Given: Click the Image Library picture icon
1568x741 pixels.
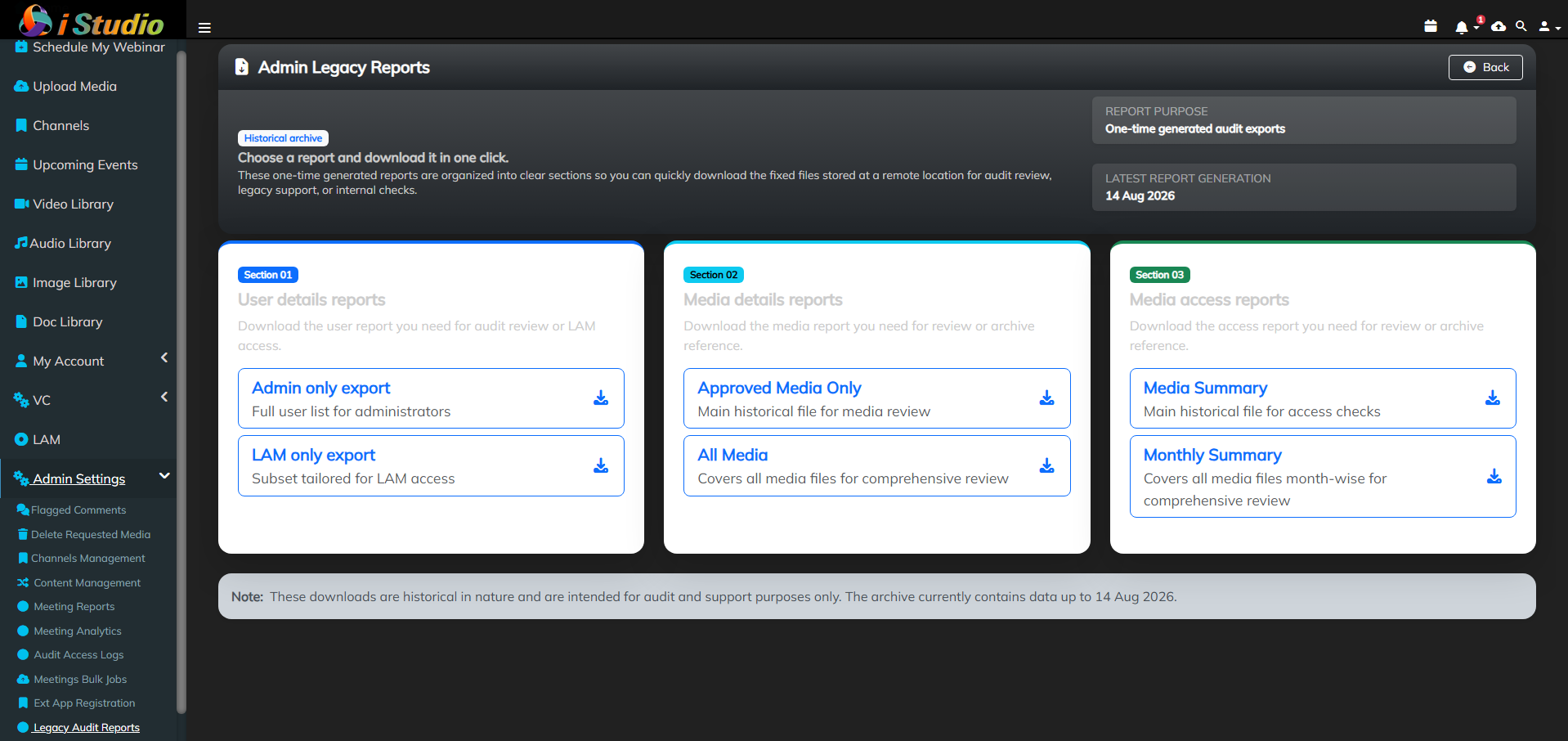Looking at the screenshot, I should [x=21, y=282].
